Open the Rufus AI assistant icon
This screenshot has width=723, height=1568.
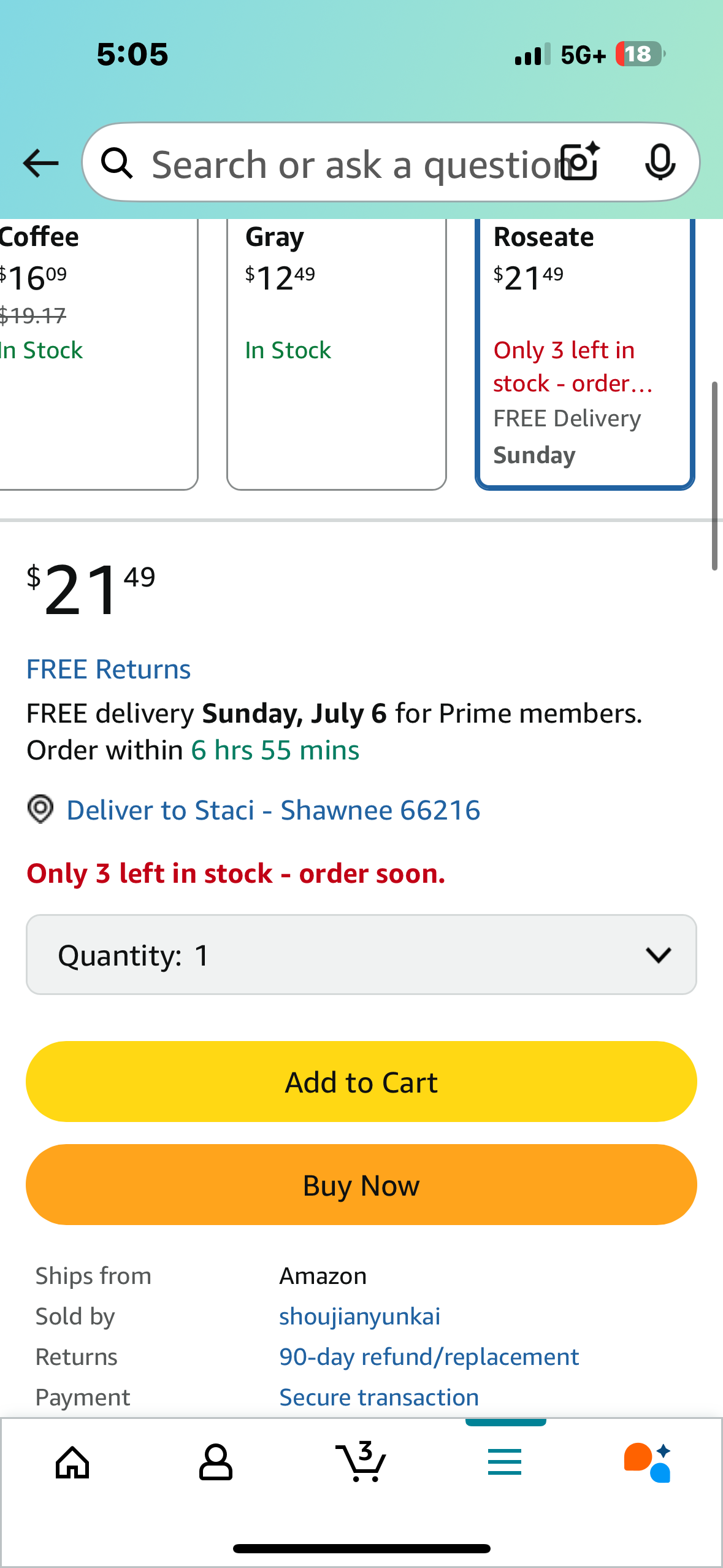click(x=648, y=1462)
